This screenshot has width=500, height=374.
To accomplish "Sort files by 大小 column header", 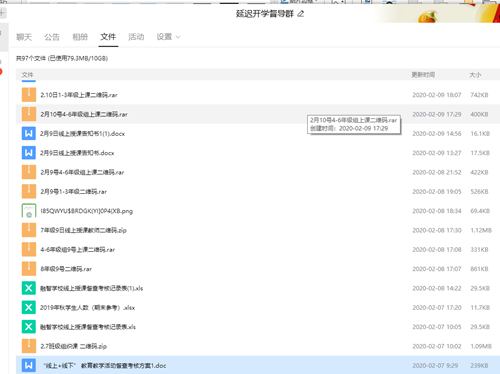I will (475, 75).
